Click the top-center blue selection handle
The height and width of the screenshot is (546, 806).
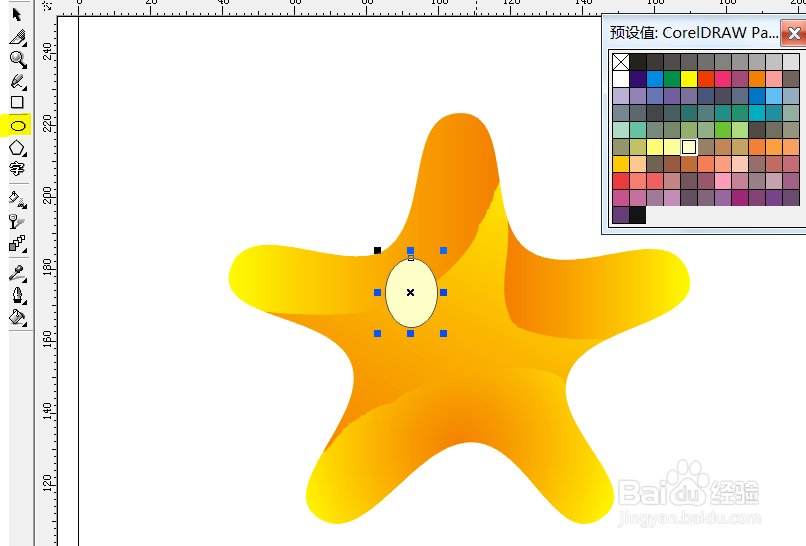point(410,250)
